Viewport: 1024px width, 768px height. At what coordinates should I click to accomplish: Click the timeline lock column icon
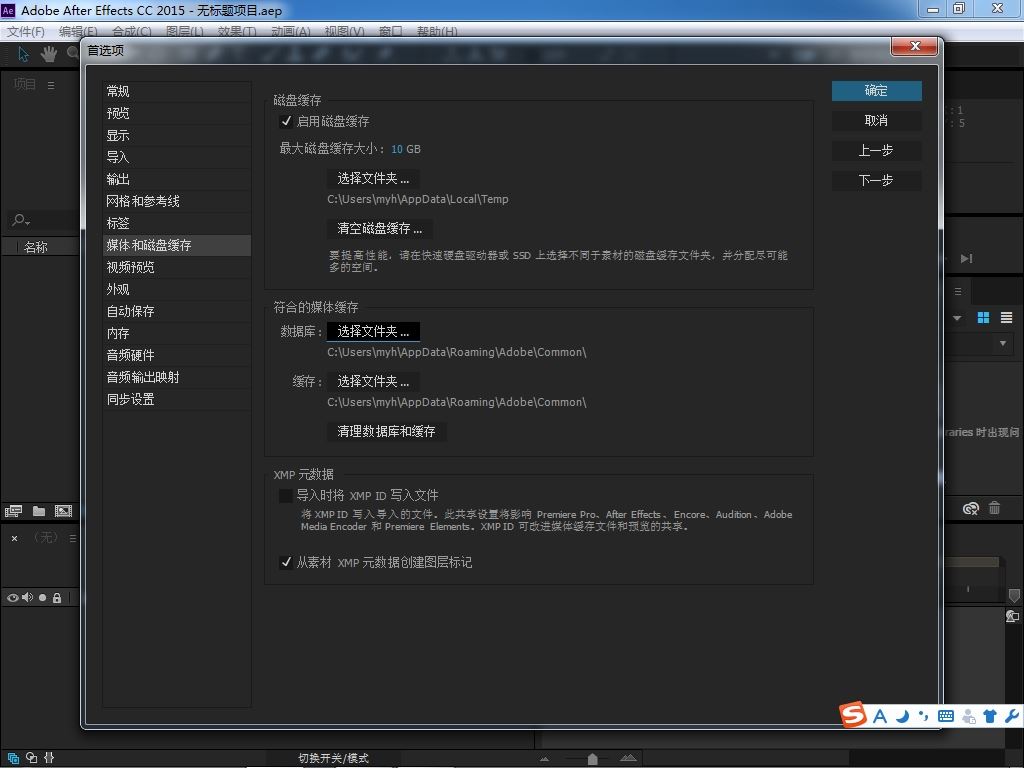[x=57, y=598]
